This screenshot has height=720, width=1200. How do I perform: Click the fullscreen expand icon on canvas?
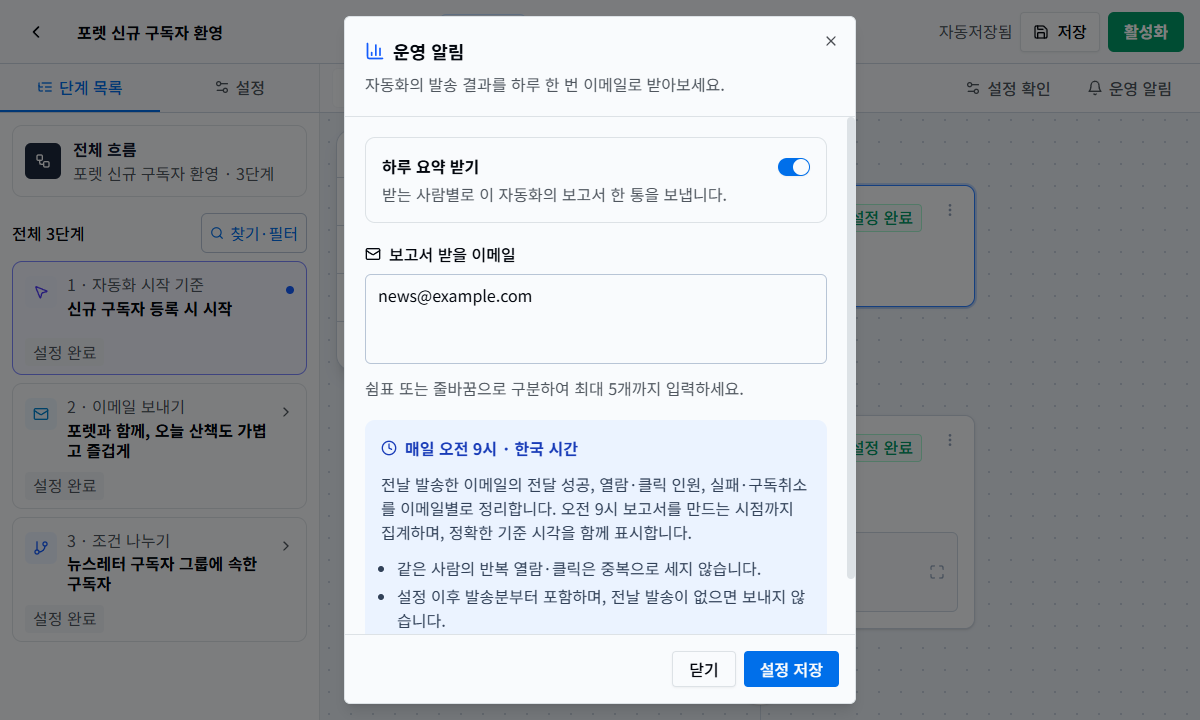(937, 572)
